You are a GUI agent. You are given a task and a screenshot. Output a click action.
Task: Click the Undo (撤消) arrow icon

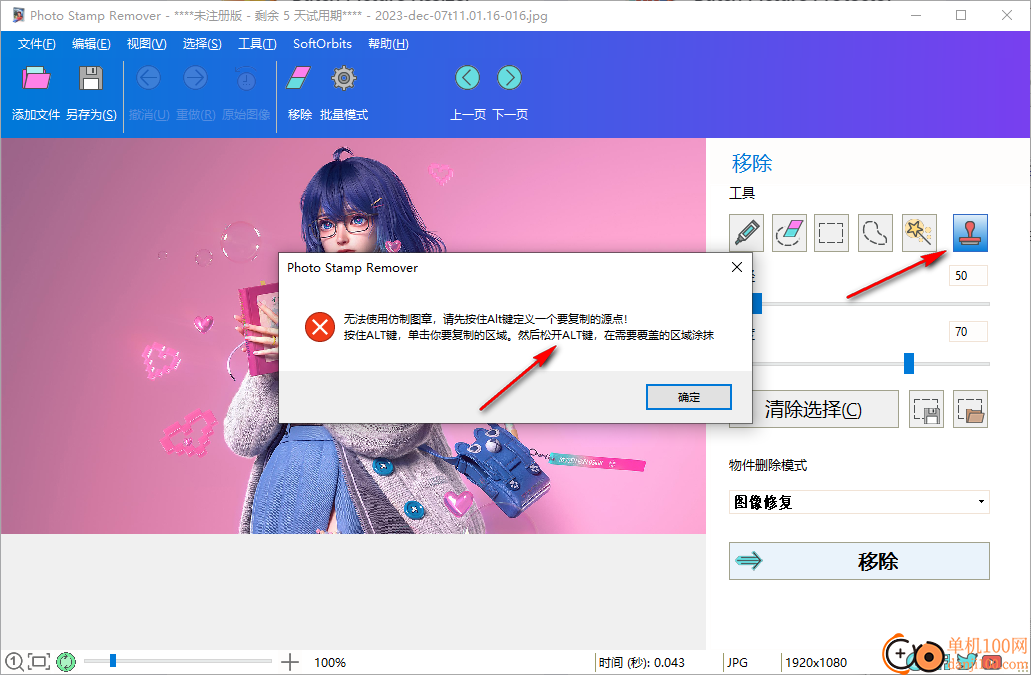point(149,78)
